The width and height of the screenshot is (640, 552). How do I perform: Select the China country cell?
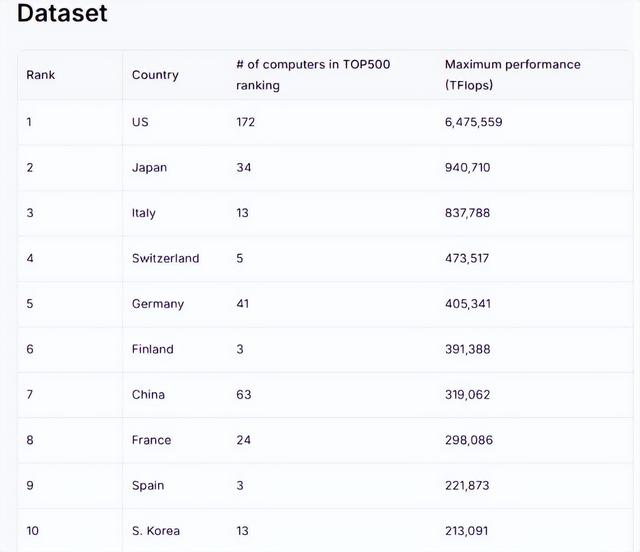148,394
